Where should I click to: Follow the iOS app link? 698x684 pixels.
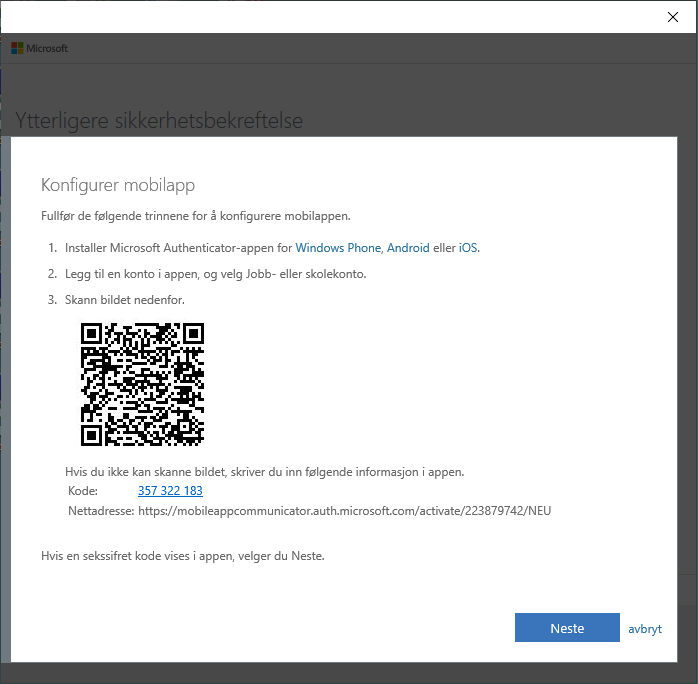point(468,247)
